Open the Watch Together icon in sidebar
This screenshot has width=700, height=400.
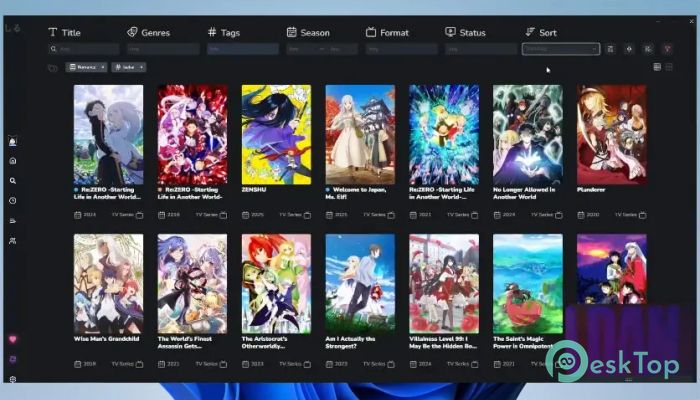click(12, 221)
